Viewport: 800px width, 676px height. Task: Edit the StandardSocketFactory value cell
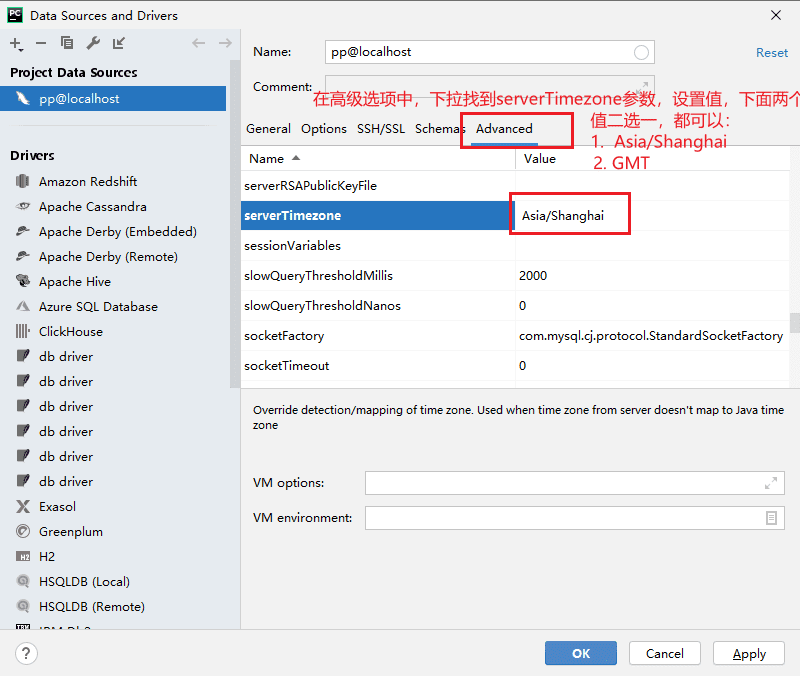tap(653, 336)
